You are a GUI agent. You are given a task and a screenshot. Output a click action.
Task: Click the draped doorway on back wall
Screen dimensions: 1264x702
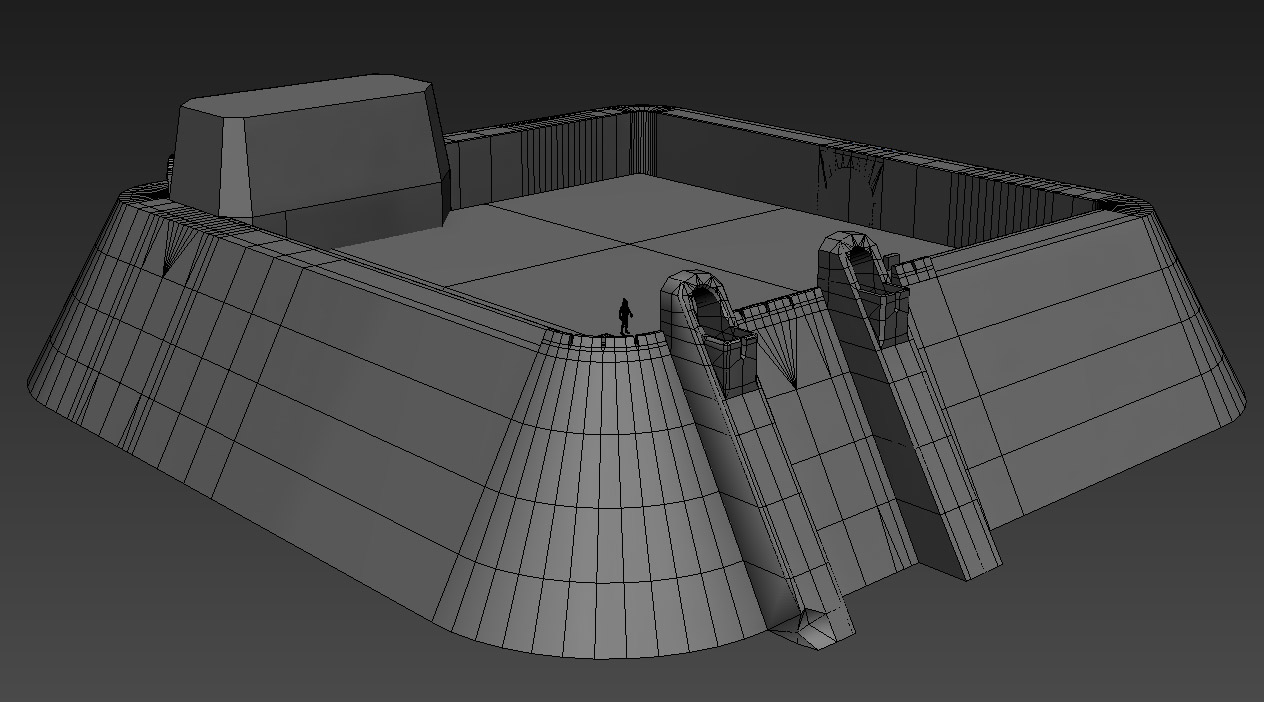pyautogui.click(x=848, y=182)
